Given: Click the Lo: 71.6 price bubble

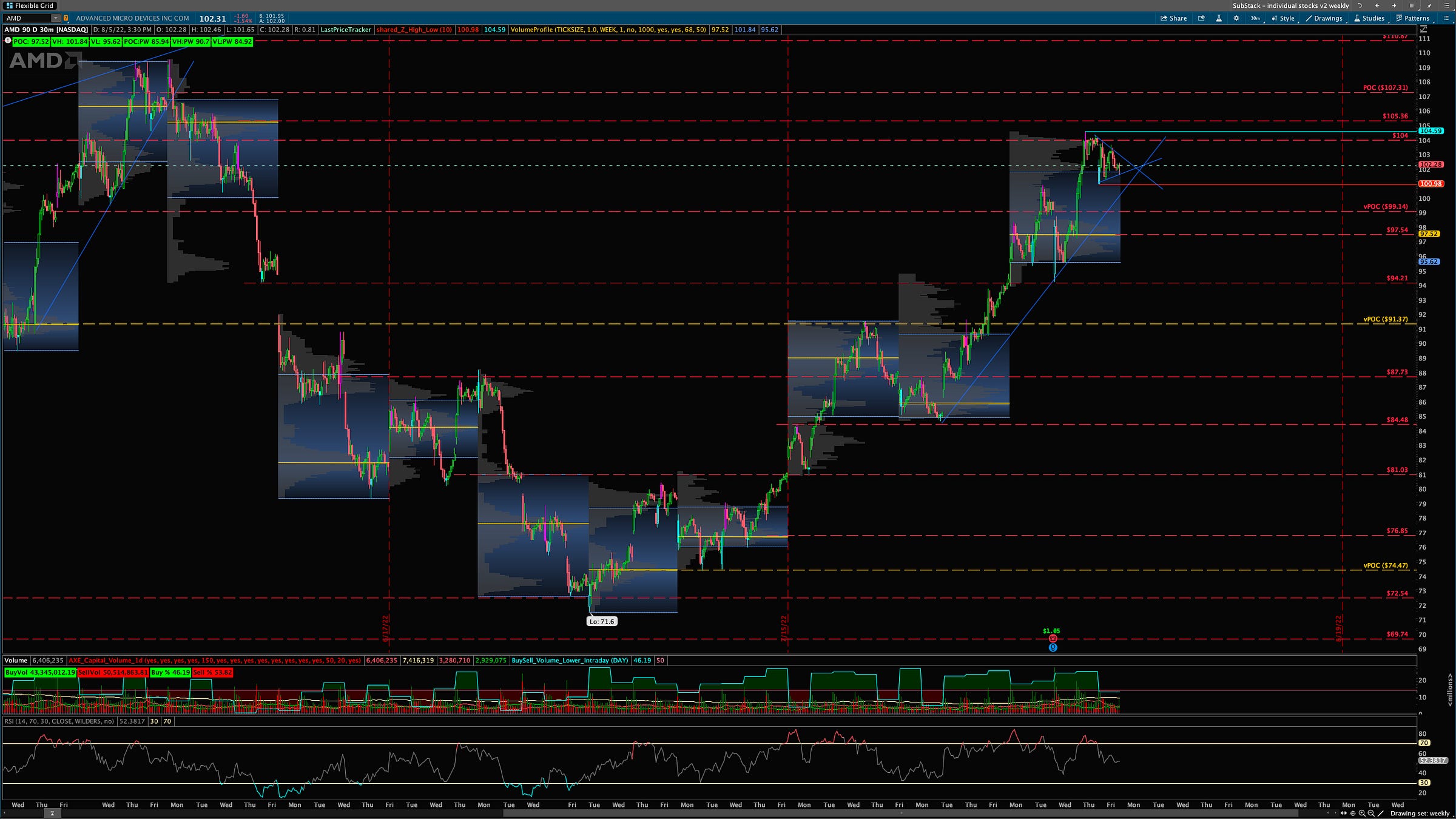Looking at the screenshot, I should [601, 621].
